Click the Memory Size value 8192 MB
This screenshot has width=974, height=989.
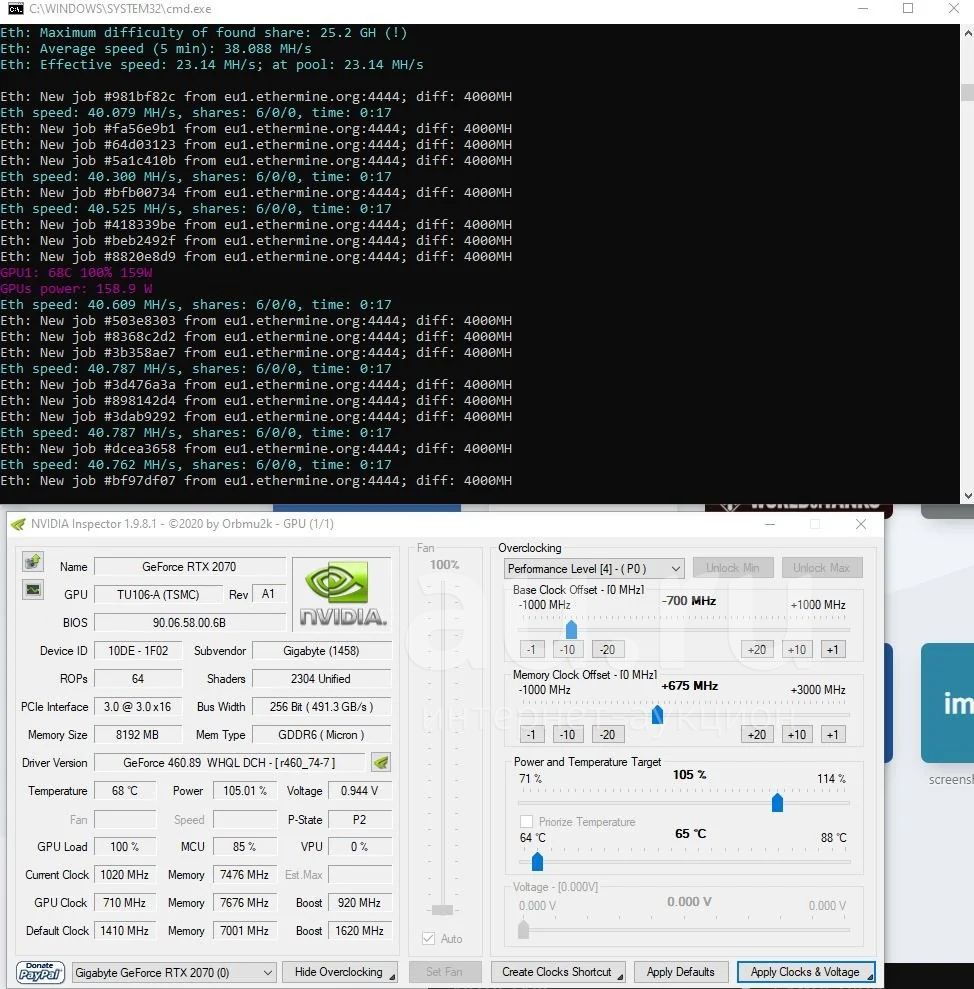coord(138,735)
